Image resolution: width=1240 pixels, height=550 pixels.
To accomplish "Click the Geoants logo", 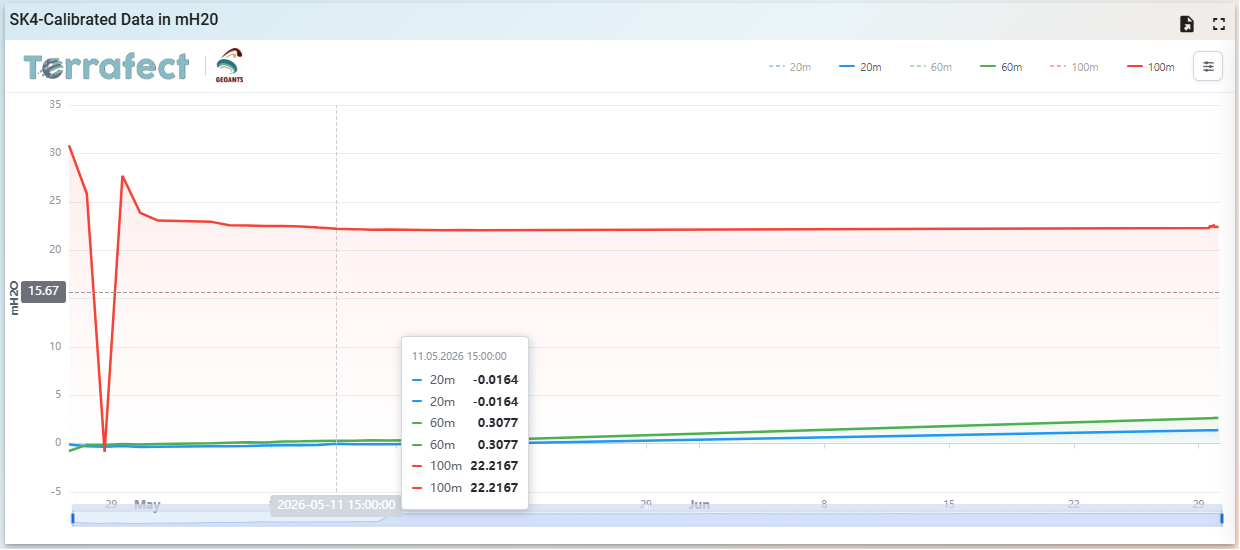I will (x=229, y=66).
